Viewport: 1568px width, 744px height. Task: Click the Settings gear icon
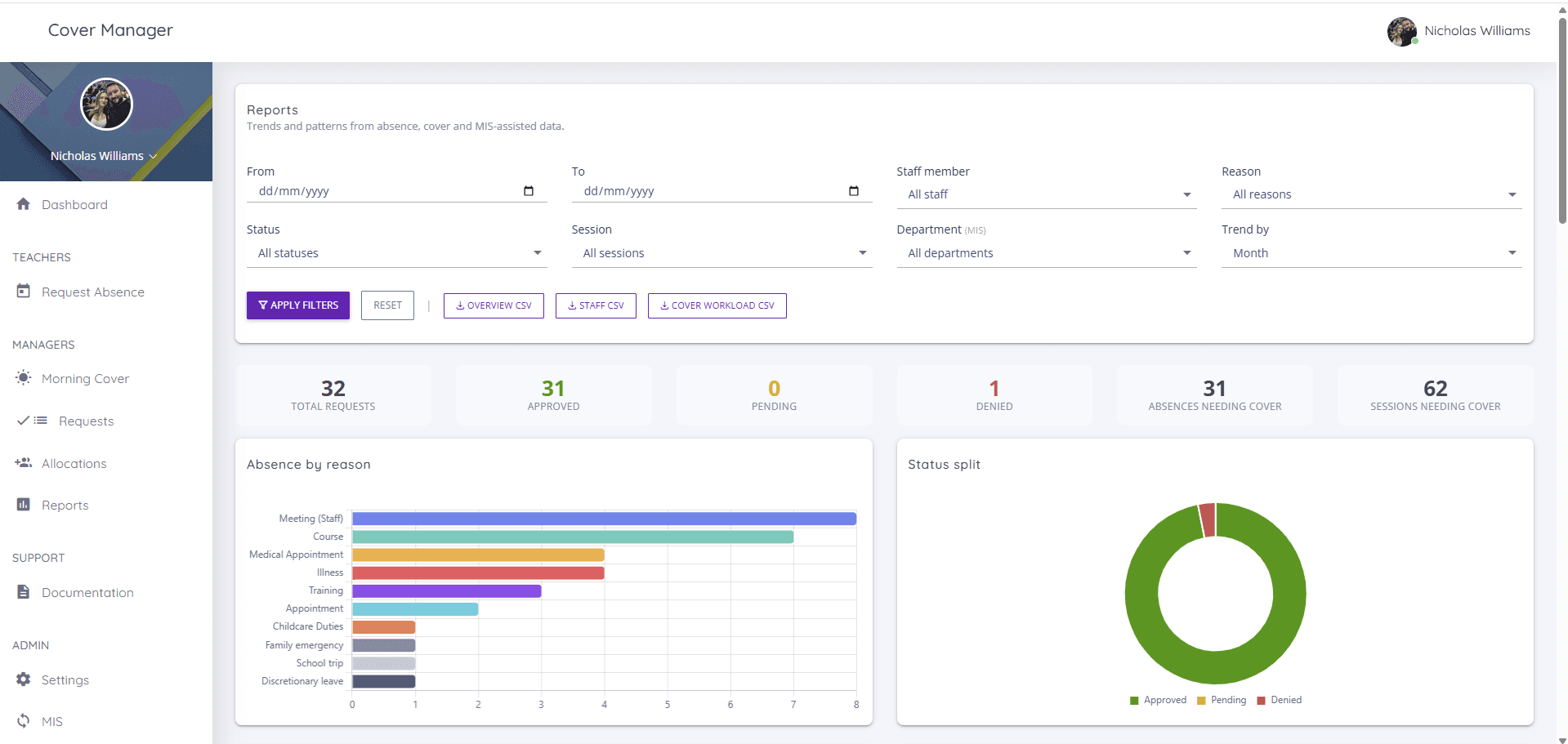coord(23,679)
